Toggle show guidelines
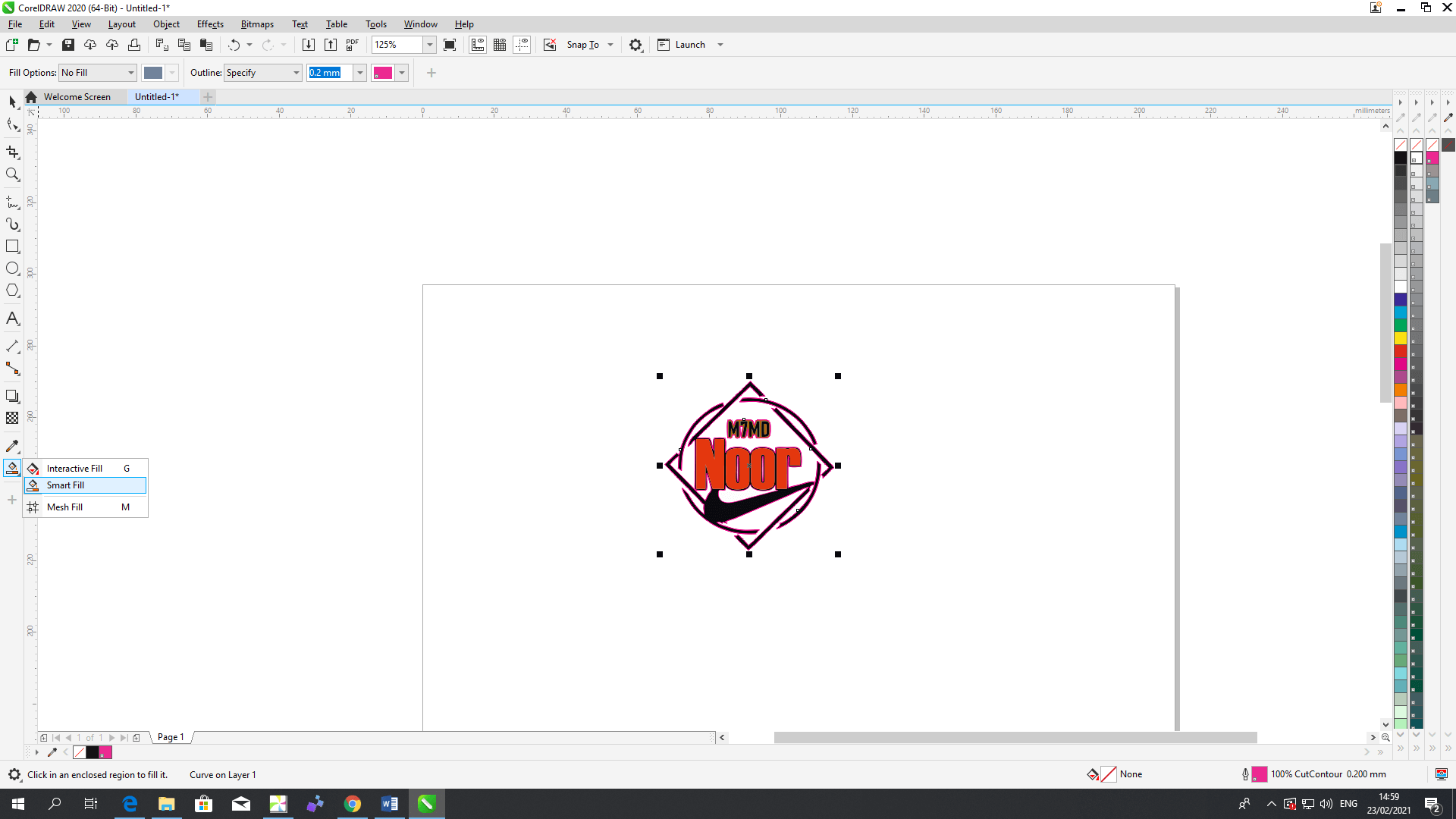Screen dimensions: 1456x819 click(522, 45)
